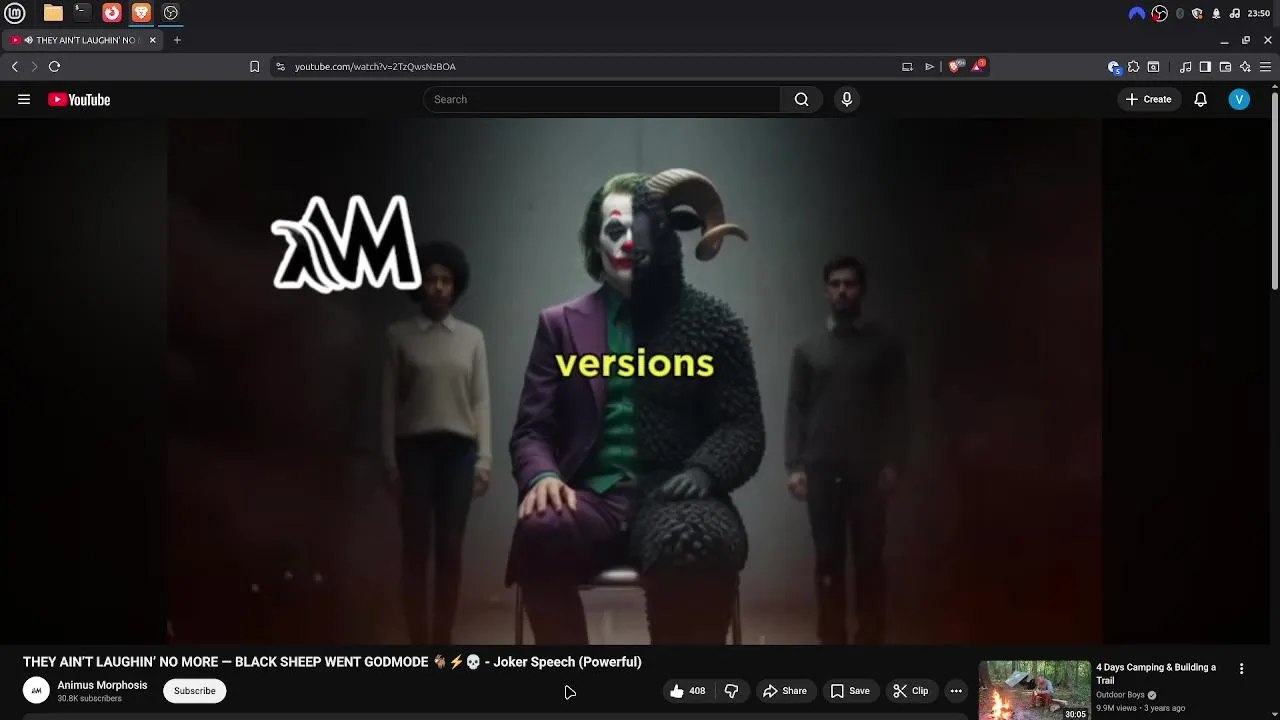The height and width of the screenshot is (720, 1280).
Task: Open Animus Morphosis channel avatar
Action: (x=36, y=690)
